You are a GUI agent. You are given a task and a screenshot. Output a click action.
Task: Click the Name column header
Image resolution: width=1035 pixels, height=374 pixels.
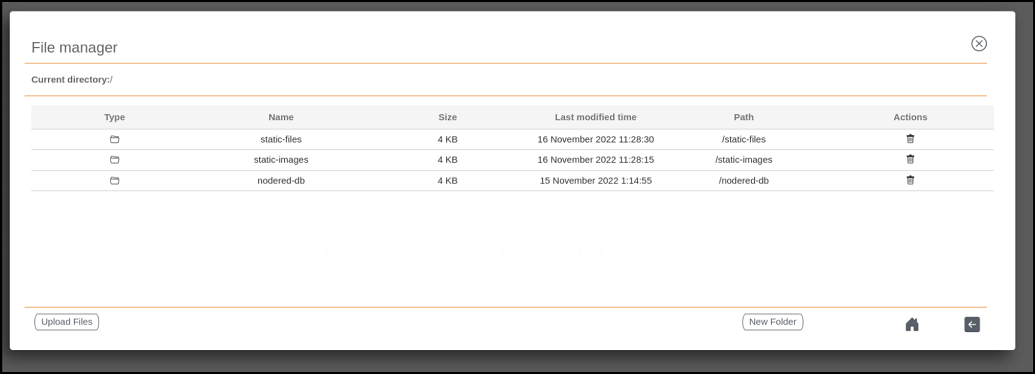pyautogui.click(x=281, y=117)
